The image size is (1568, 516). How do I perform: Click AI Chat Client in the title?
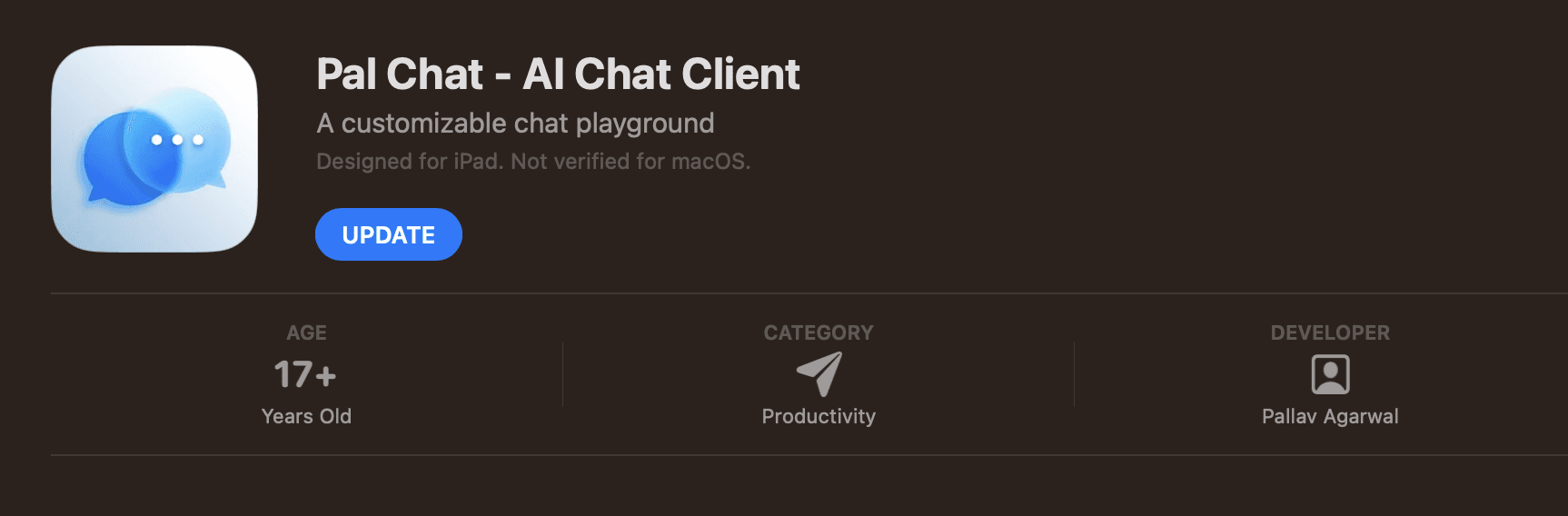[661, 74]
